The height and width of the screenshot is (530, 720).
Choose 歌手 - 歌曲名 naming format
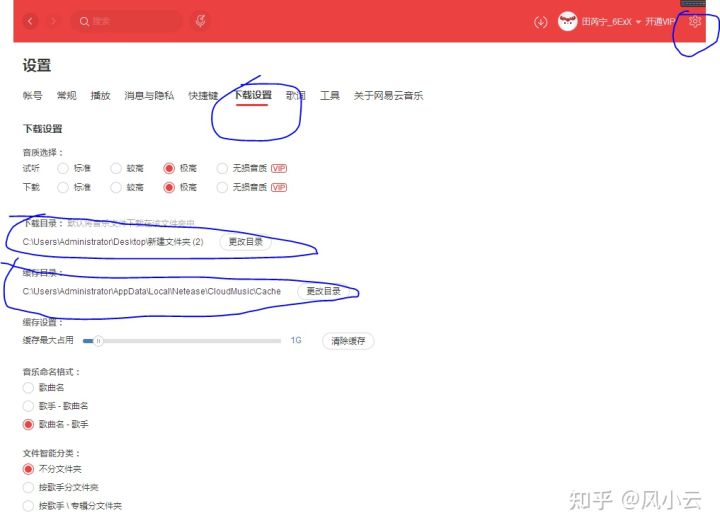(28, 406)
